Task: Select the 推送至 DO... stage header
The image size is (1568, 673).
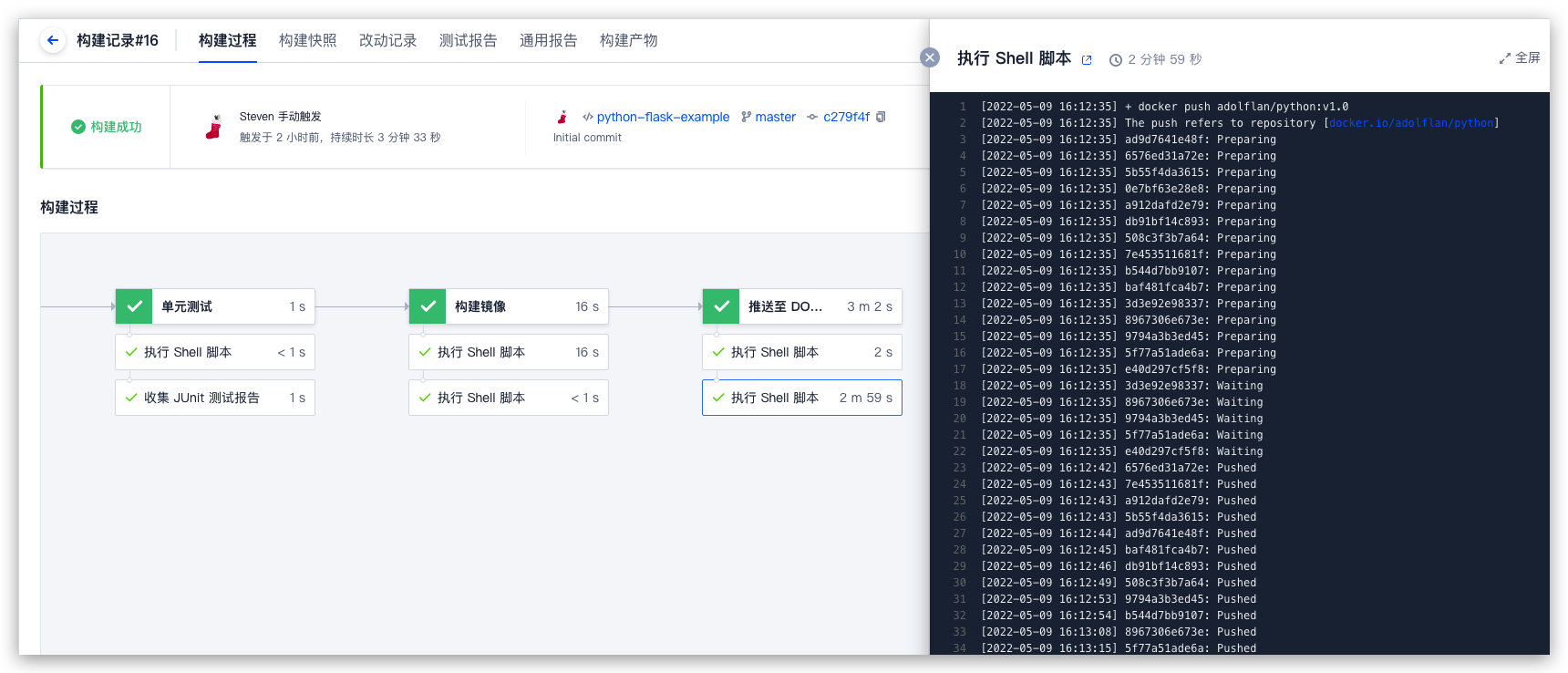Action: [802, 306]
